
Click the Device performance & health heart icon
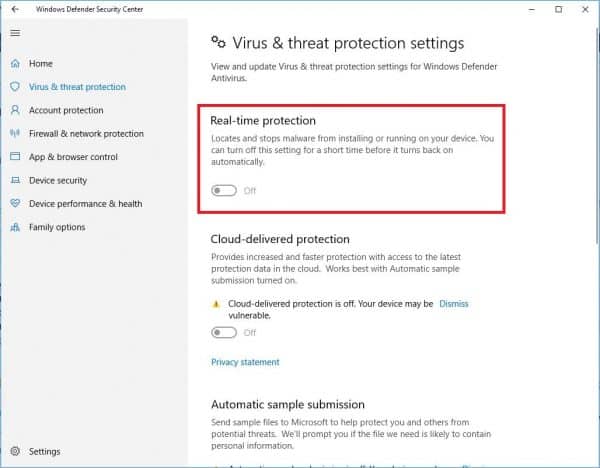pos(15,204)
